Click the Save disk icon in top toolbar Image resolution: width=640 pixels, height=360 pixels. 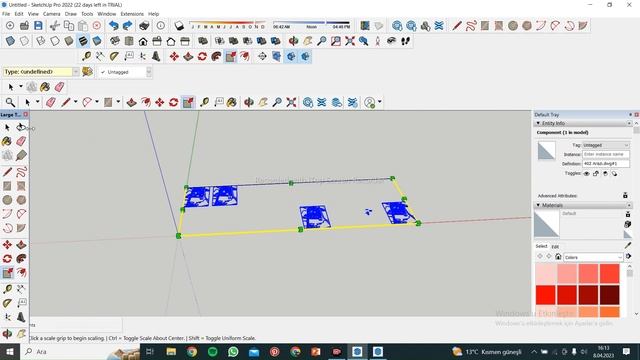coord(38,26)
